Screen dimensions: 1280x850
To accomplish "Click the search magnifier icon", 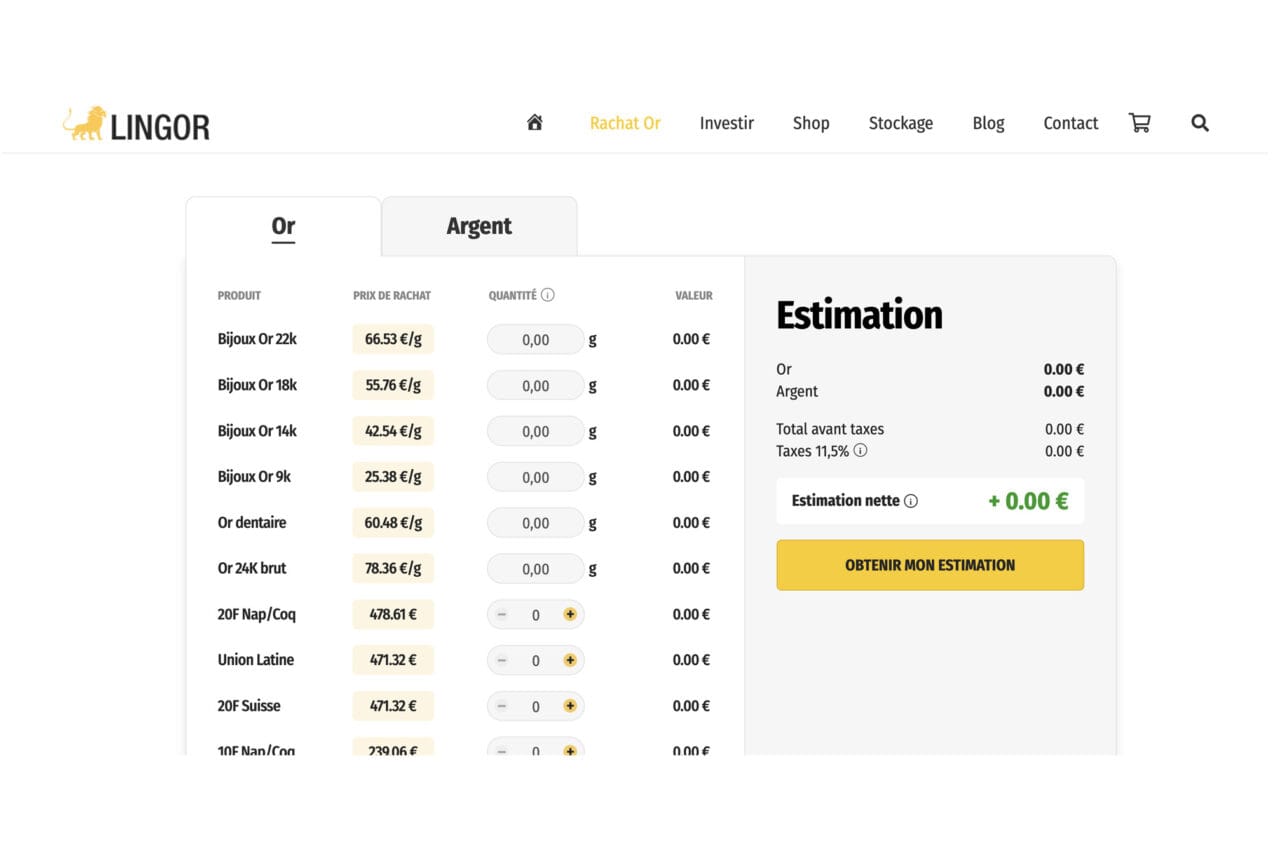I will point(1200,123).
